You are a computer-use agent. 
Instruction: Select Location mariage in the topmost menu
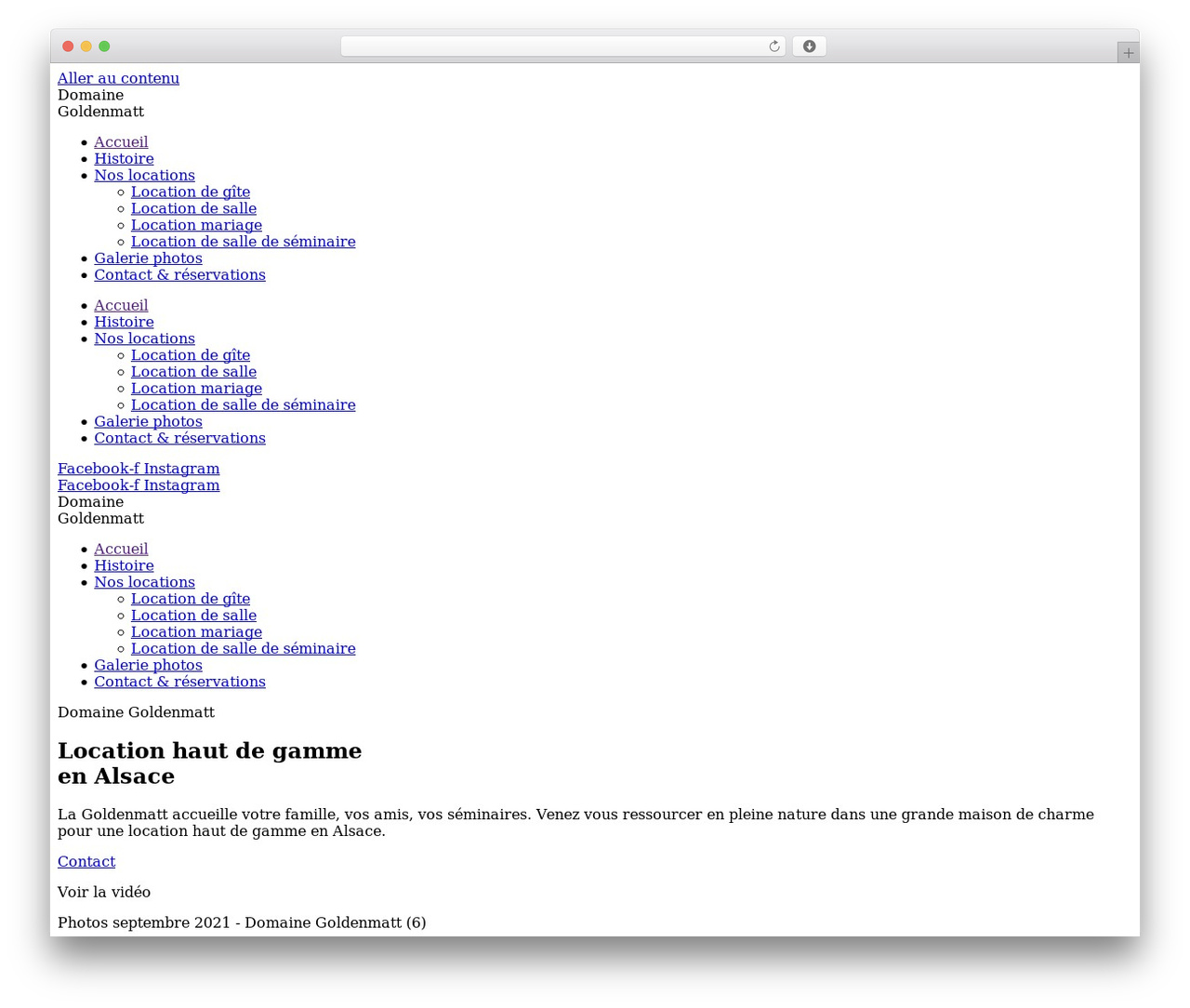click(196, 225)
